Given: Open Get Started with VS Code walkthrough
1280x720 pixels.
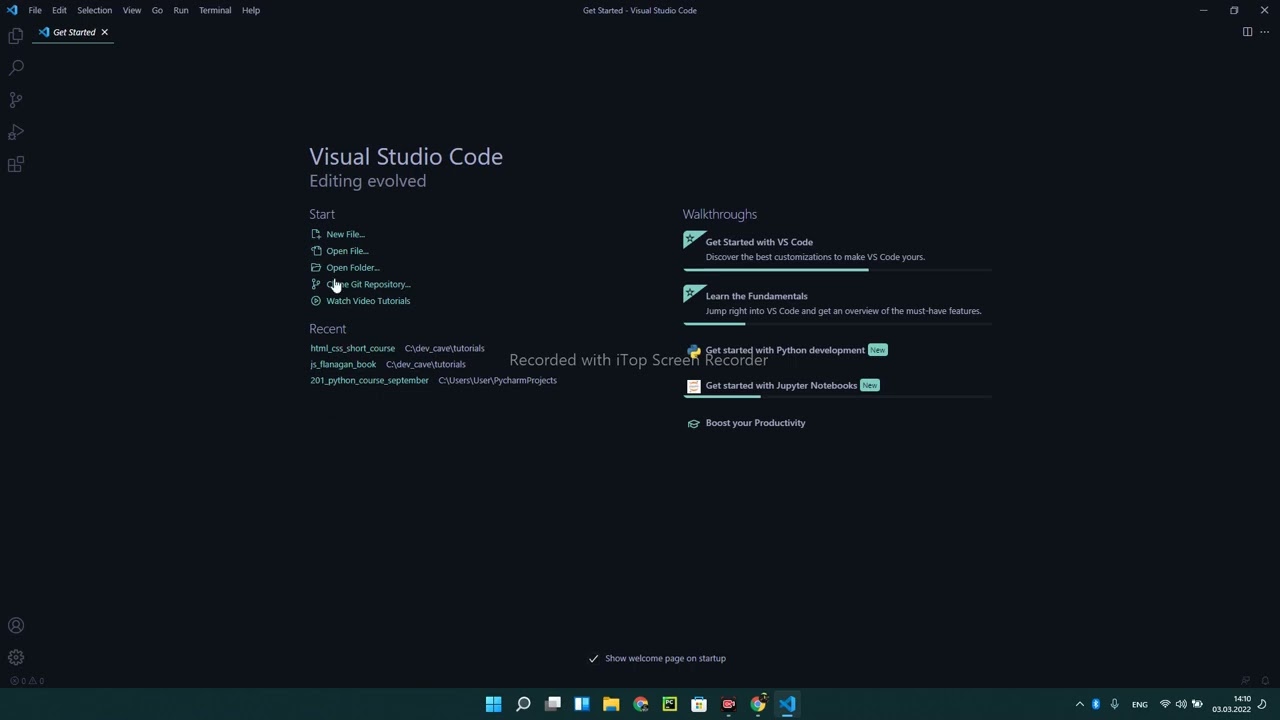Looking at the screenshot, I should click(x=837, y=249).
